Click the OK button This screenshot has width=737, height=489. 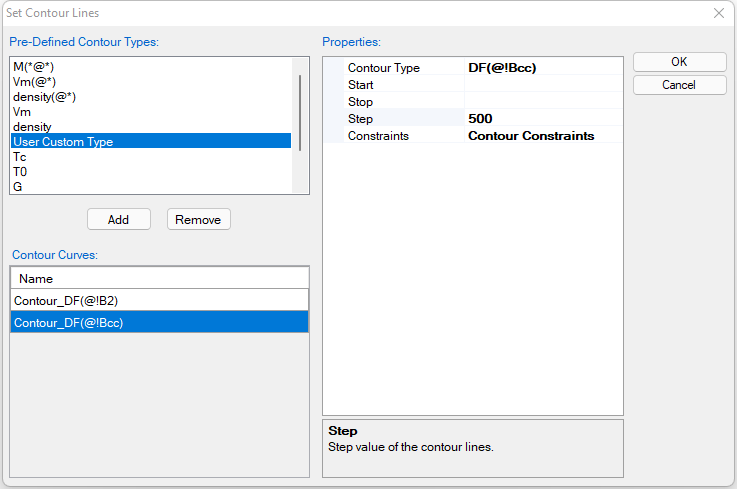point(679,62)
